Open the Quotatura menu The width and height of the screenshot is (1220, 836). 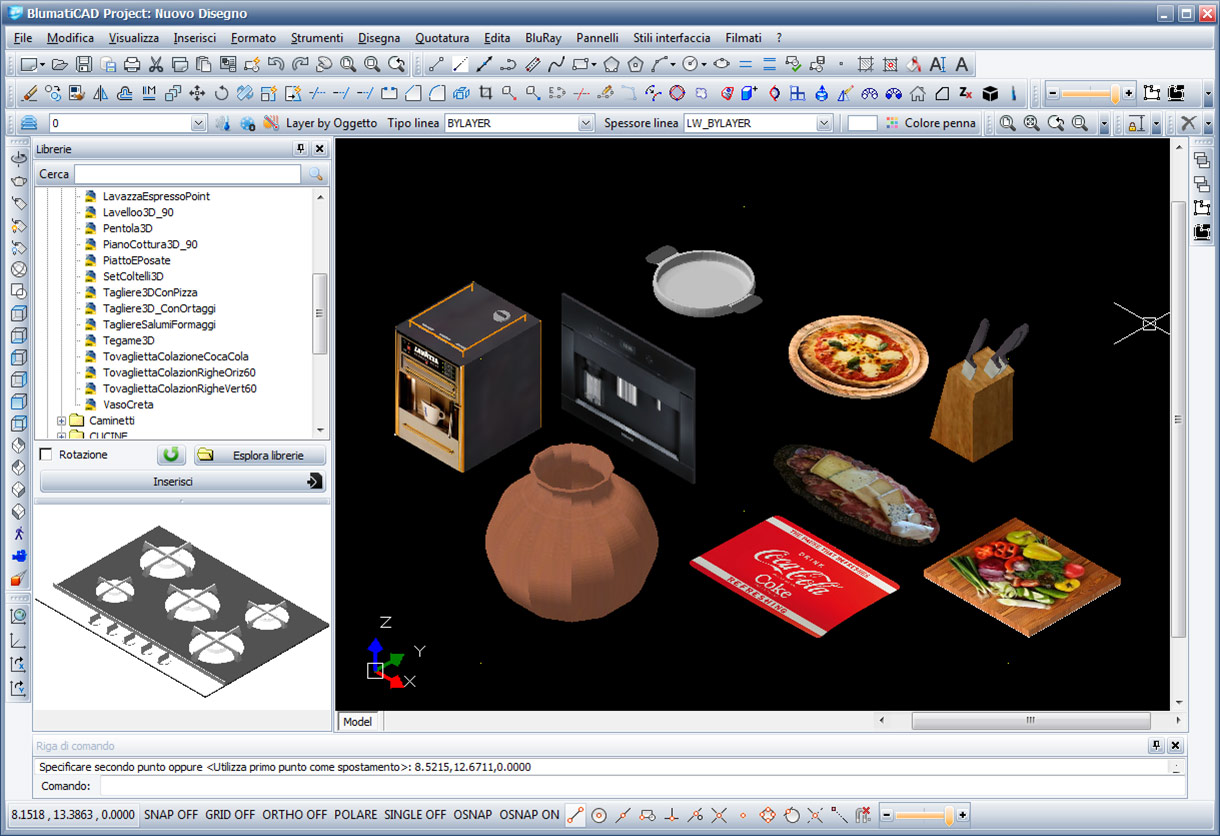pos(442,38)
